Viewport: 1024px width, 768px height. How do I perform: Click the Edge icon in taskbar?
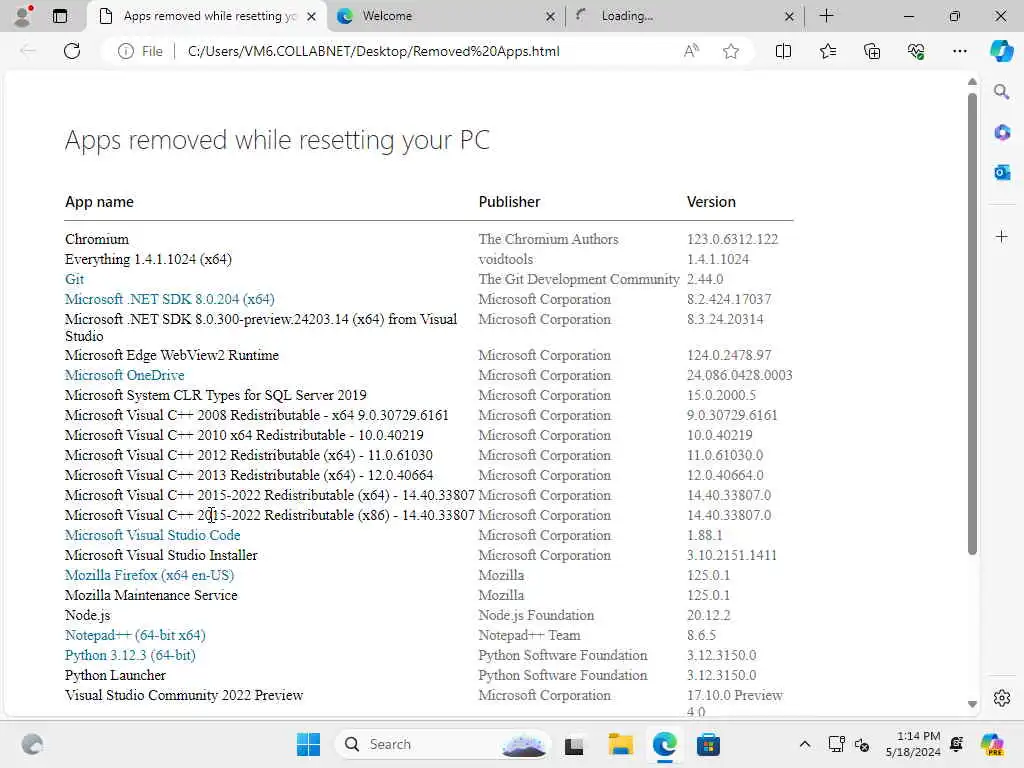coord(664,744)
